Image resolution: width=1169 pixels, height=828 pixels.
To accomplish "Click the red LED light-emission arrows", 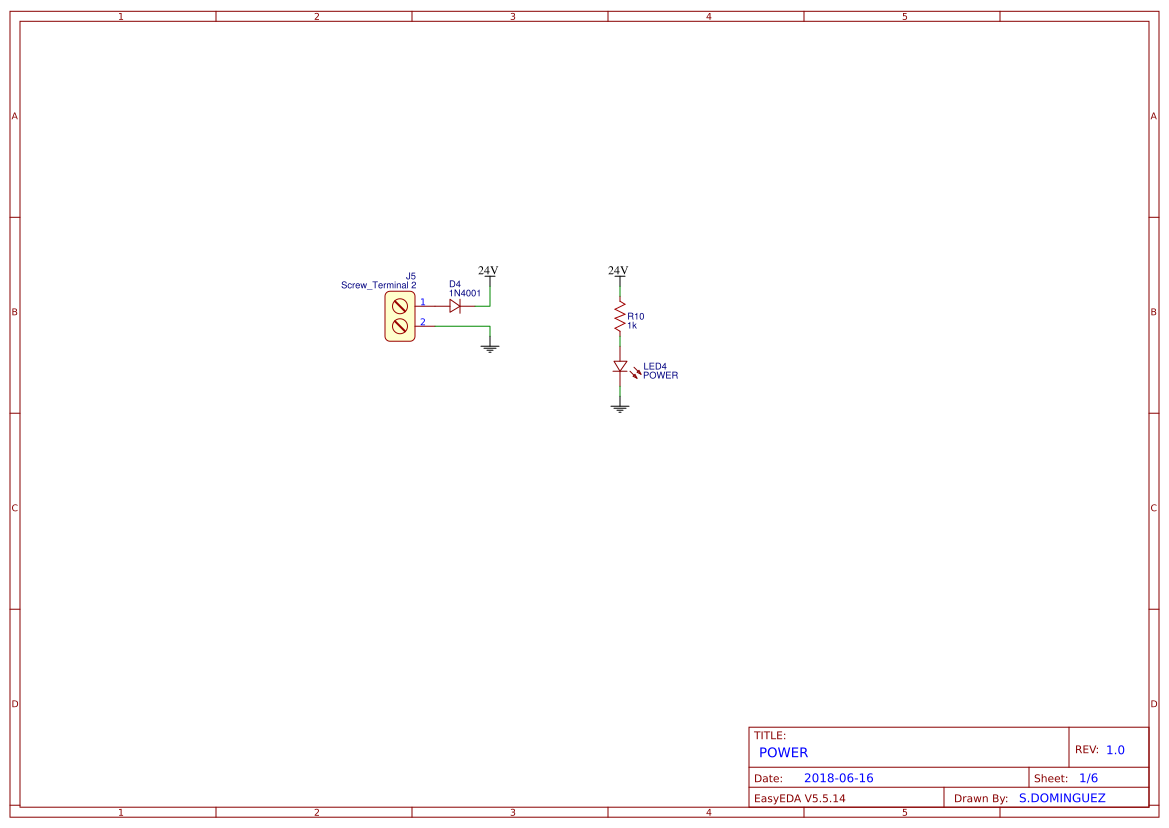I will (636, 371).
